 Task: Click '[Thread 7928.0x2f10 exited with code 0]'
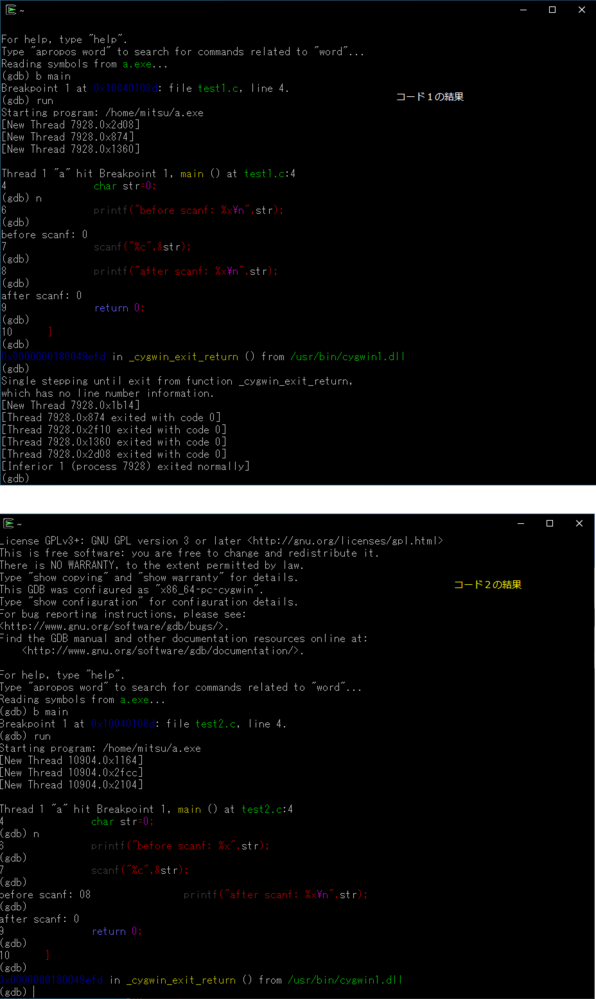(x=113, y=429)
